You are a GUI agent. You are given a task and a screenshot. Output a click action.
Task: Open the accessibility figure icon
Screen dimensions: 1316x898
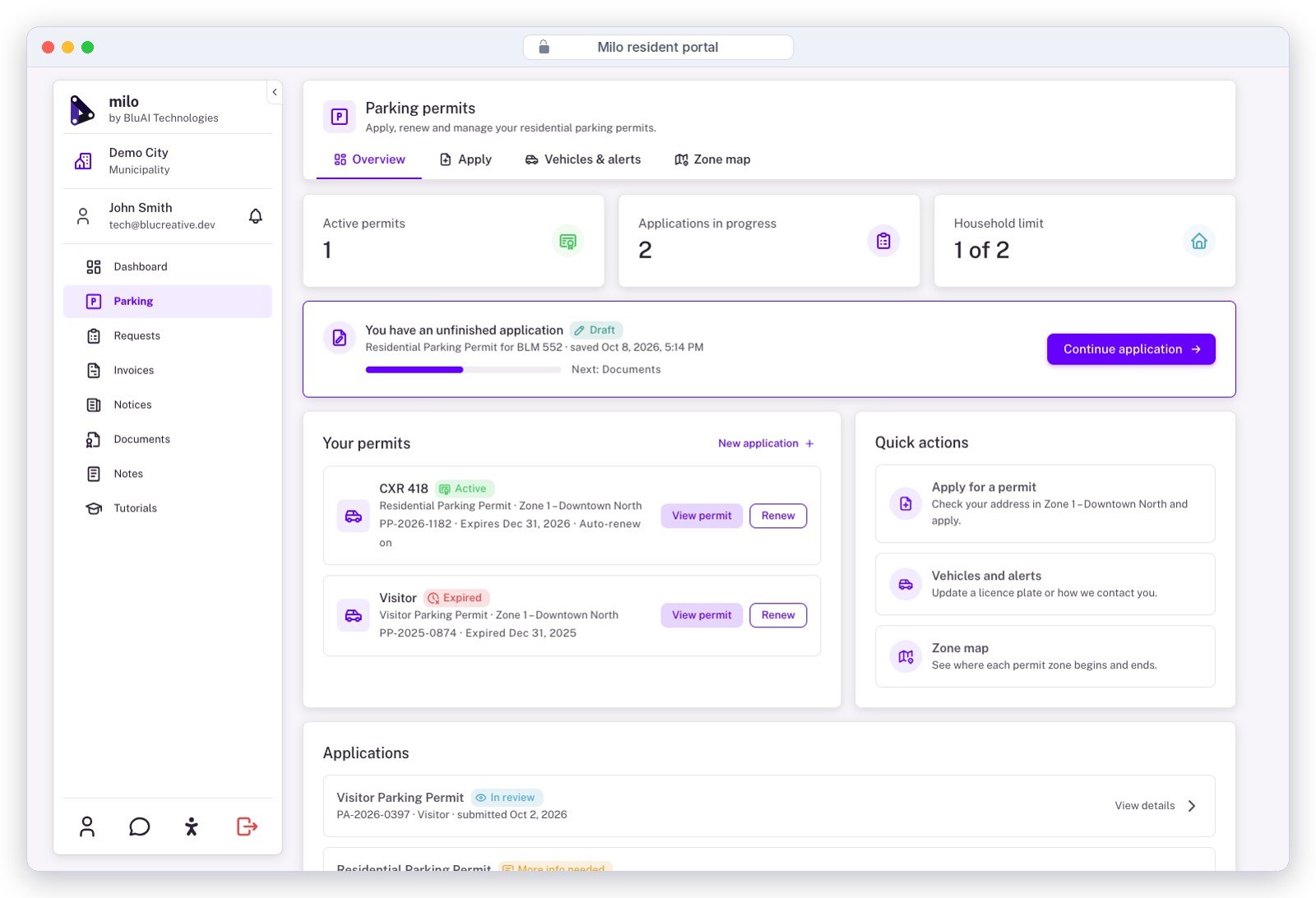[192, 826]
